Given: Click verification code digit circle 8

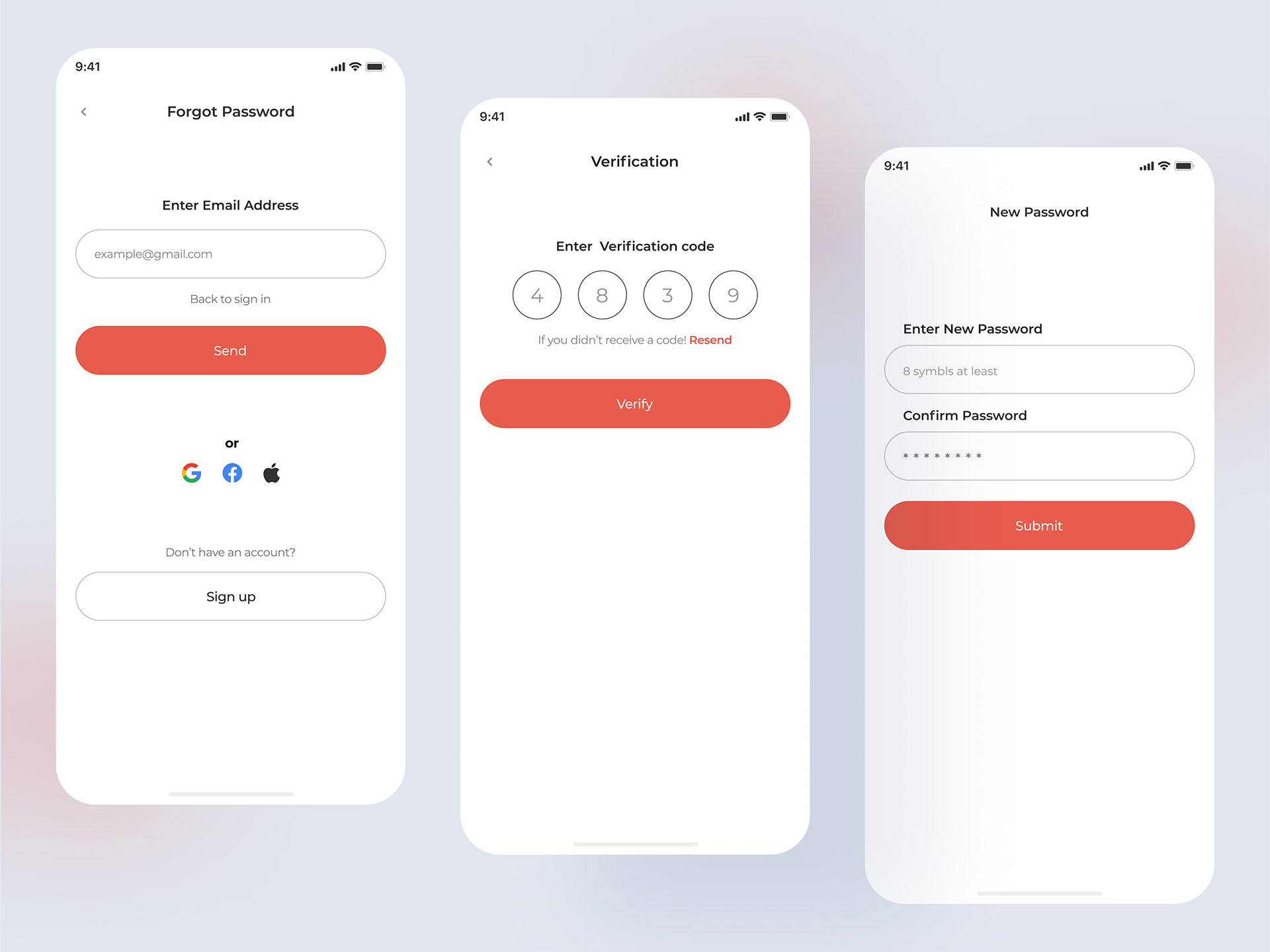Looking at the screenshot, I should pyautogui.click(x=601, y=295).
